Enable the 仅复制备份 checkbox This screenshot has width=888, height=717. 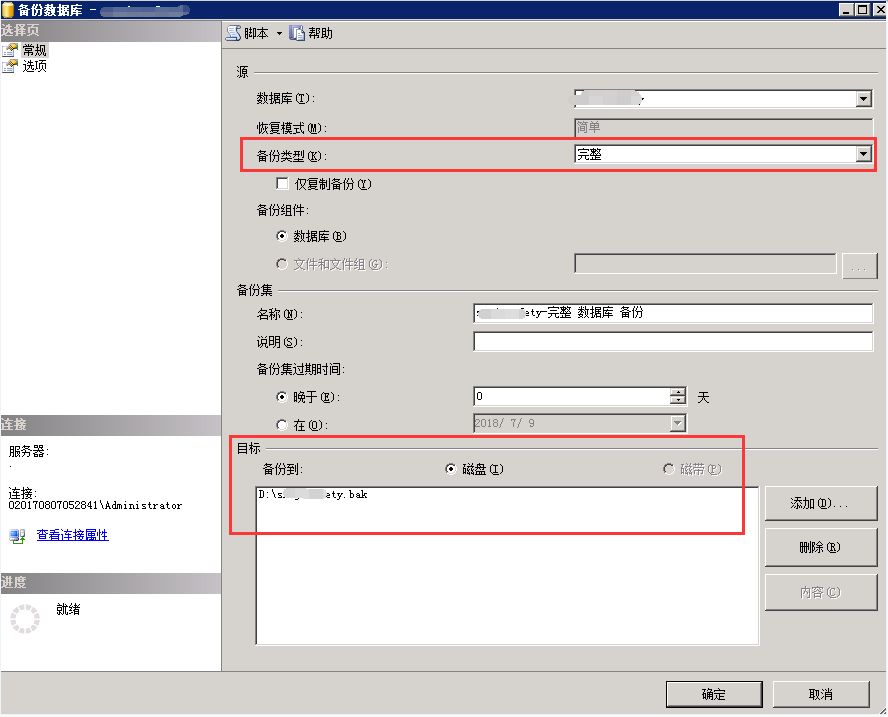[x=282, y=184]
